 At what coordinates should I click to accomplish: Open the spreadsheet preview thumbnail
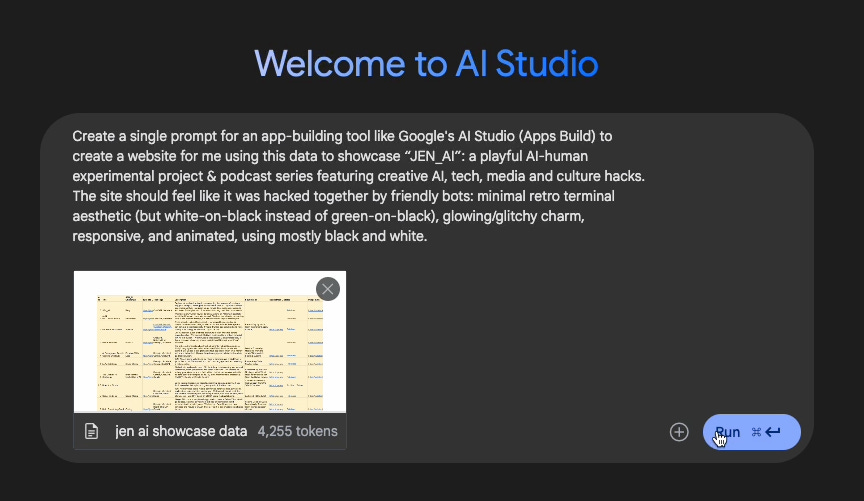pos(210,342)
